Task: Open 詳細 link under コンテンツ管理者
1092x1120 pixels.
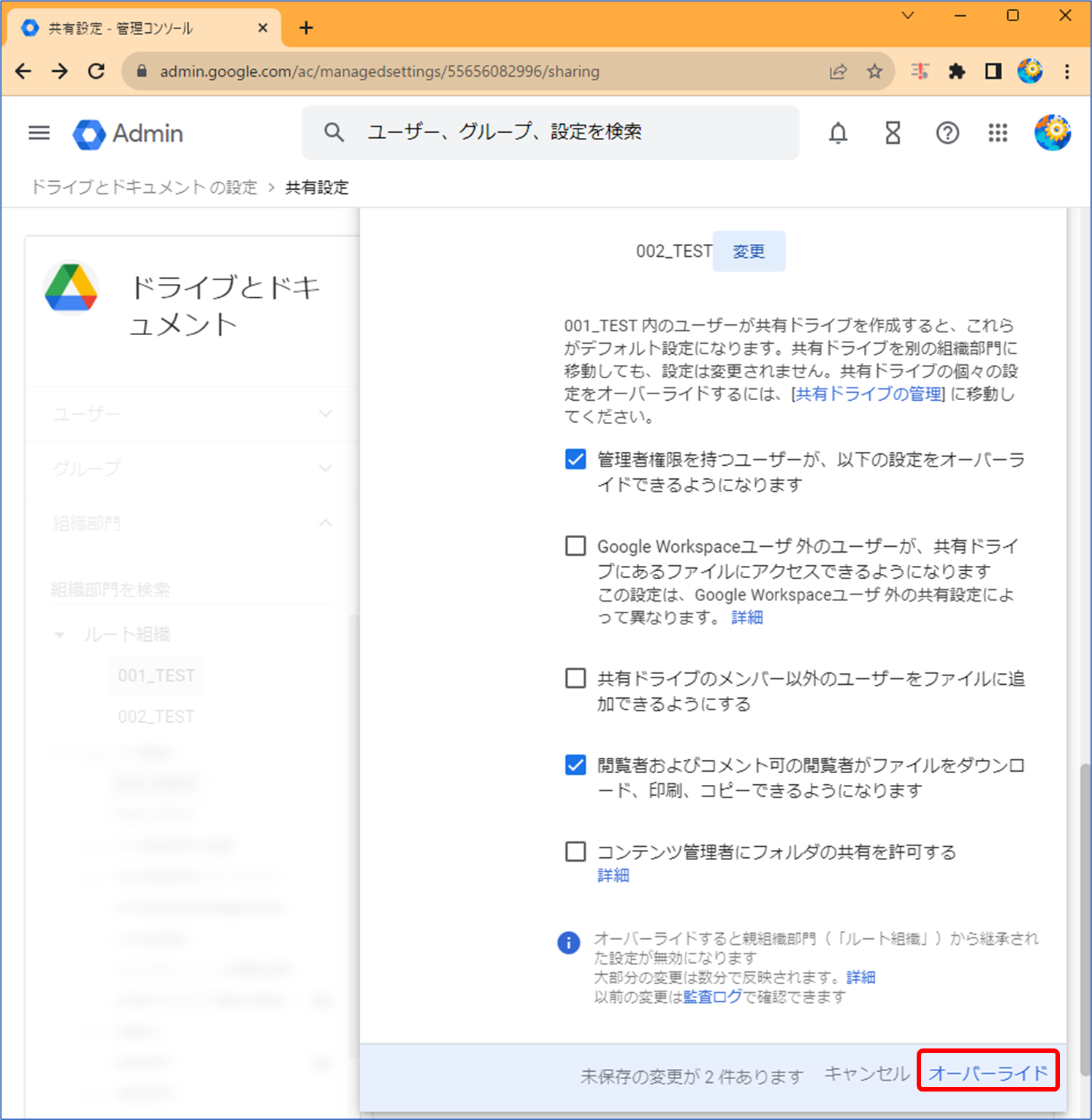Action: (614, 875)
